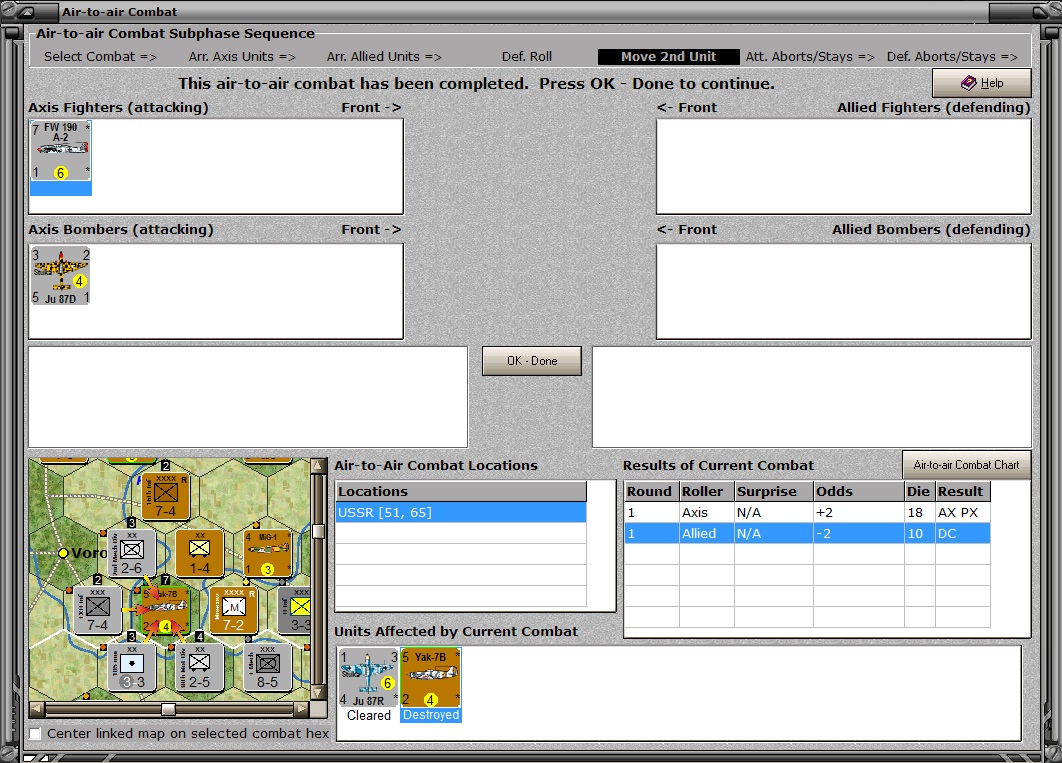
Task: Click the map's horizontal scrollbar left arrow
Action: (37, 709)
